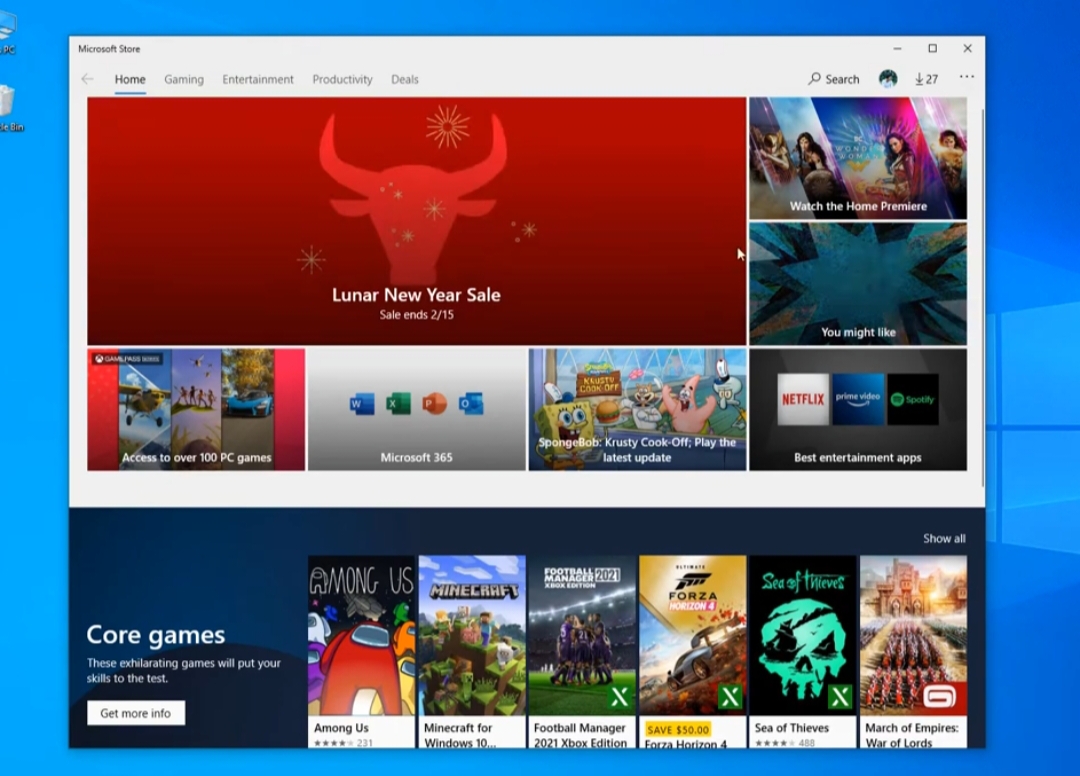Go back using the back arrow
Screen dimensions: 1080x776
[x=87, y=79]
